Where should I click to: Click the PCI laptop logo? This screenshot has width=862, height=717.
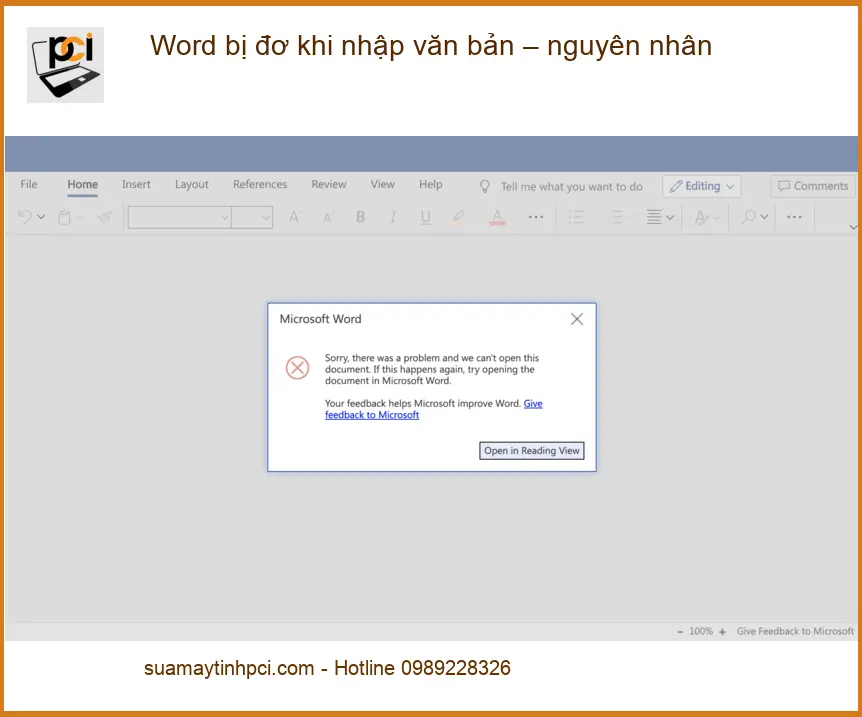coord(65,65)
